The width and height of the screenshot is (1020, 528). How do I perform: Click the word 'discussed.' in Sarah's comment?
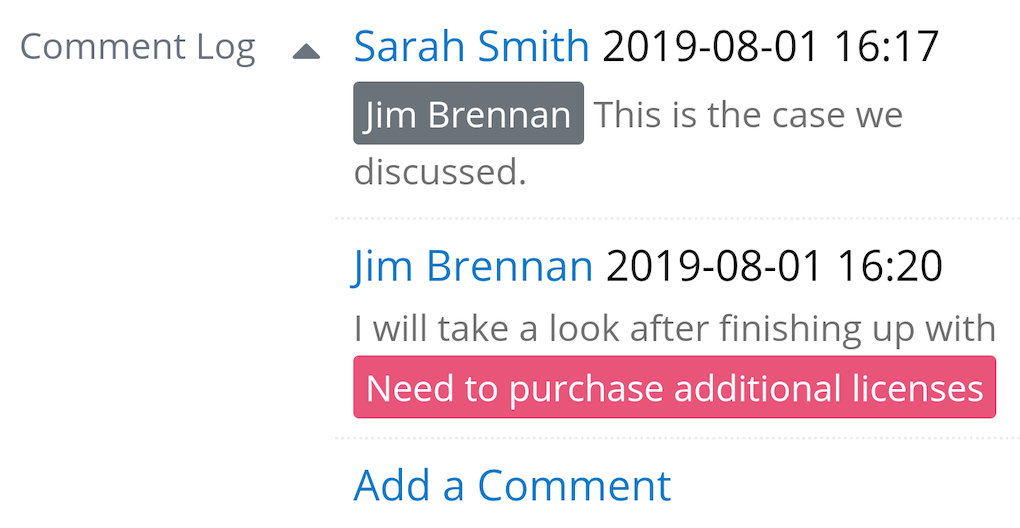(440, 172)
